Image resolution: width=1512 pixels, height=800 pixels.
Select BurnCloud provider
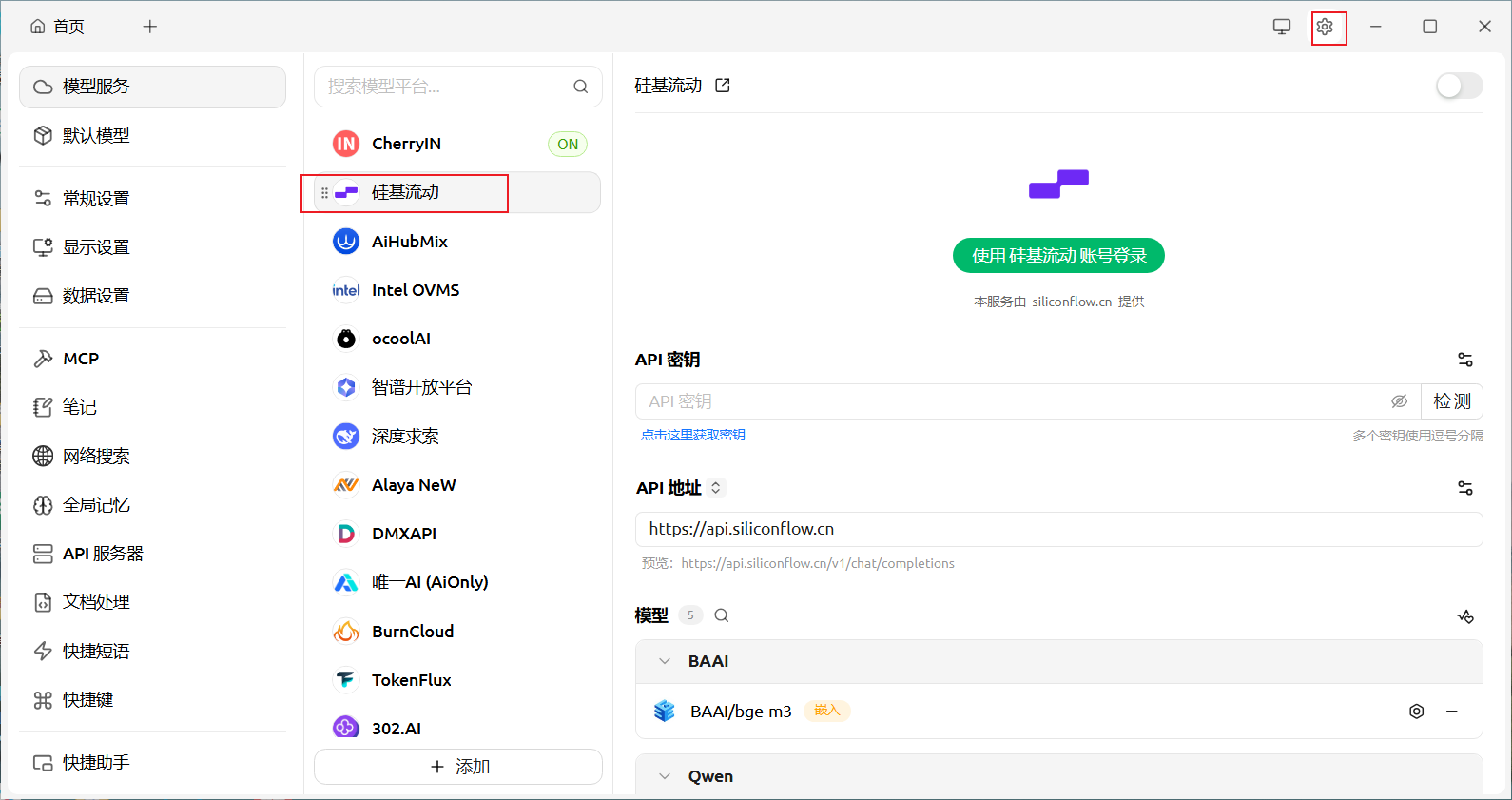click(457, 632)
